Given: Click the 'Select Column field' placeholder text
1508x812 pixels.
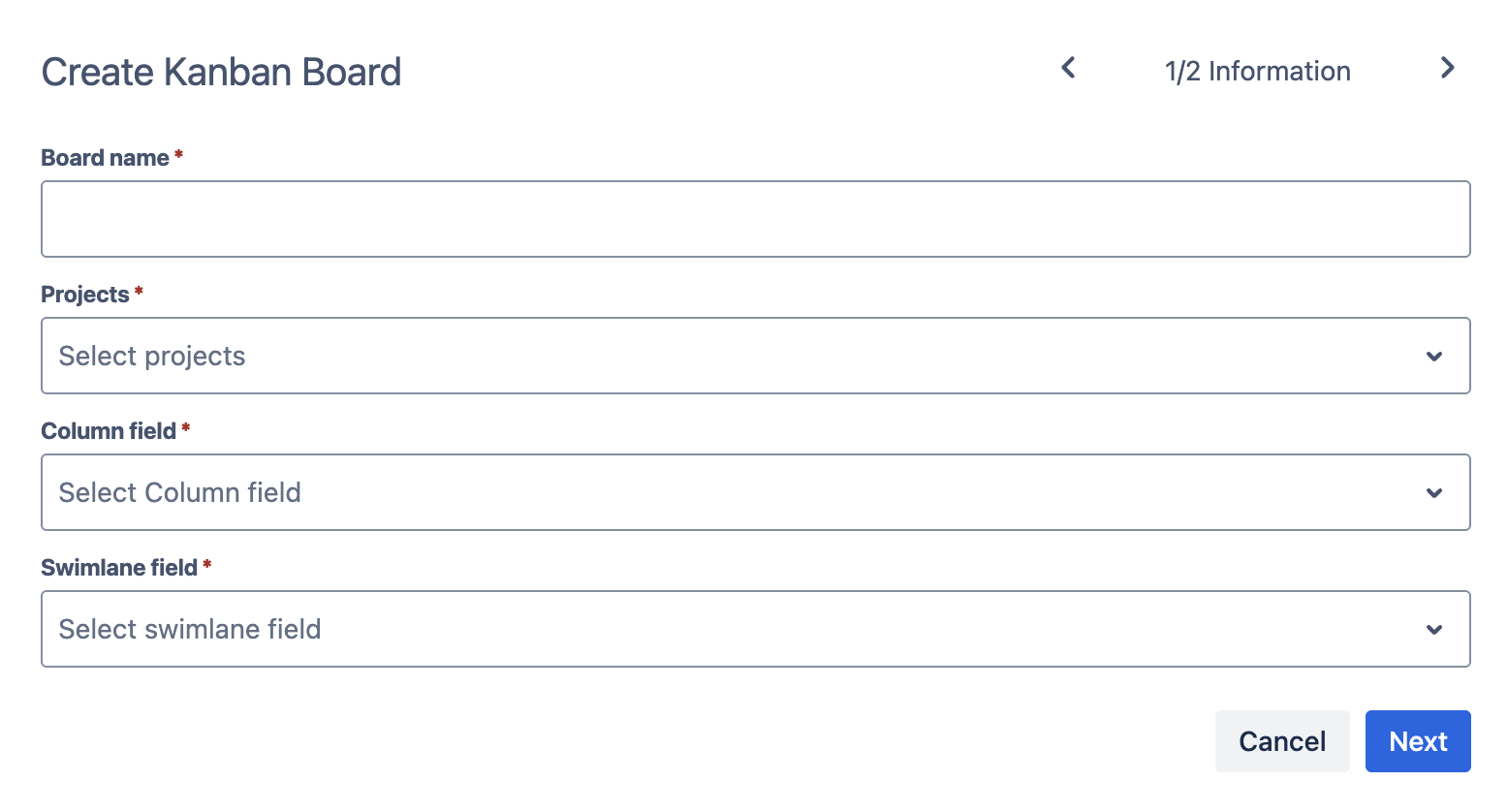Looking at the screenshot, I should click(180, 493).
